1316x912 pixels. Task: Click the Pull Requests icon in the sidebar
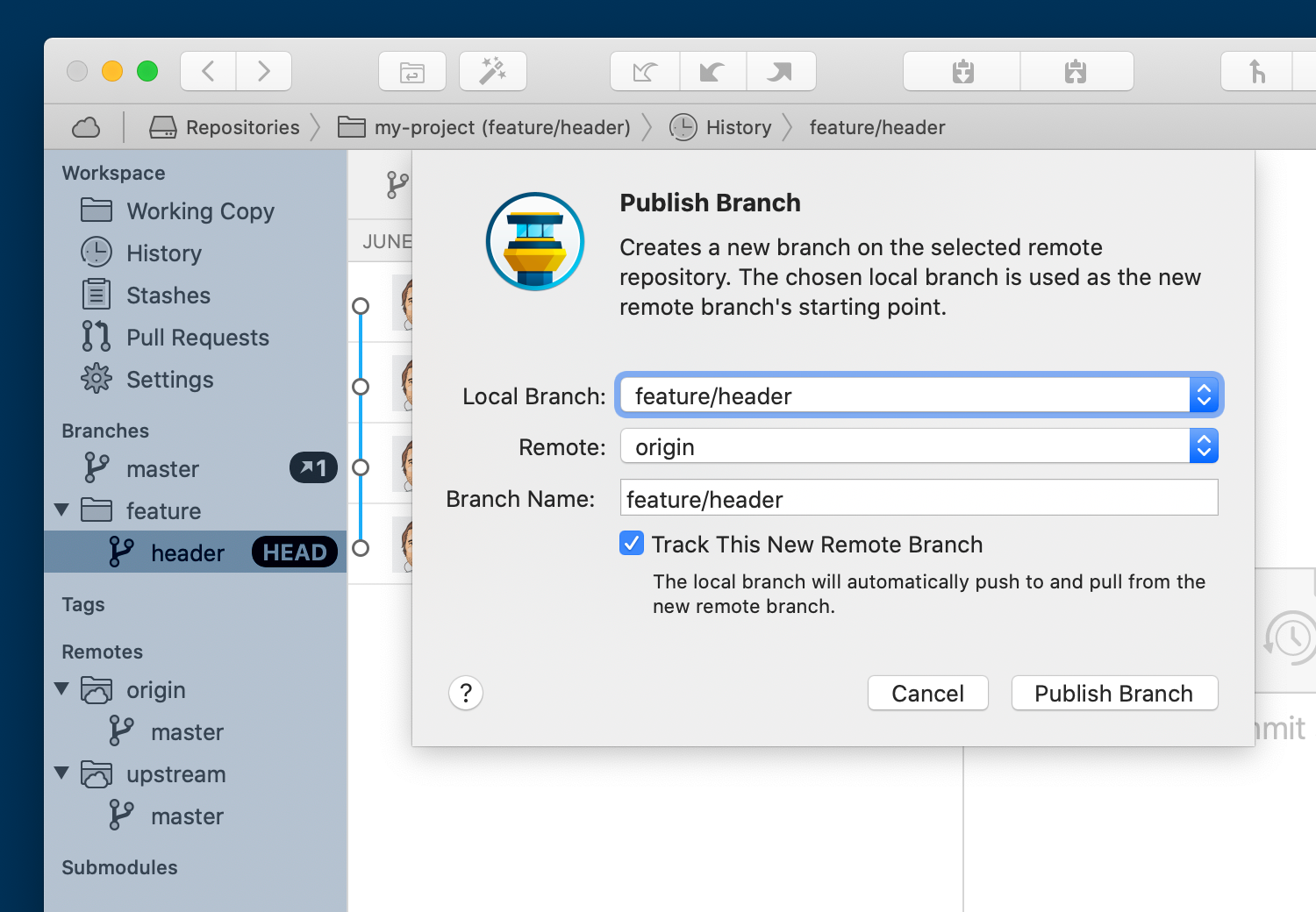96,337
